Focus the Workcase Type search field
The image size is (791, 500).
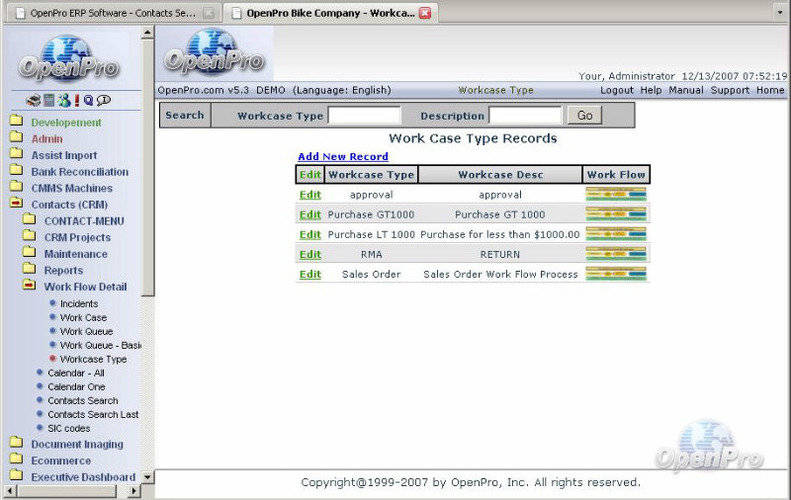pyautogui.click(x=364, y=116)
